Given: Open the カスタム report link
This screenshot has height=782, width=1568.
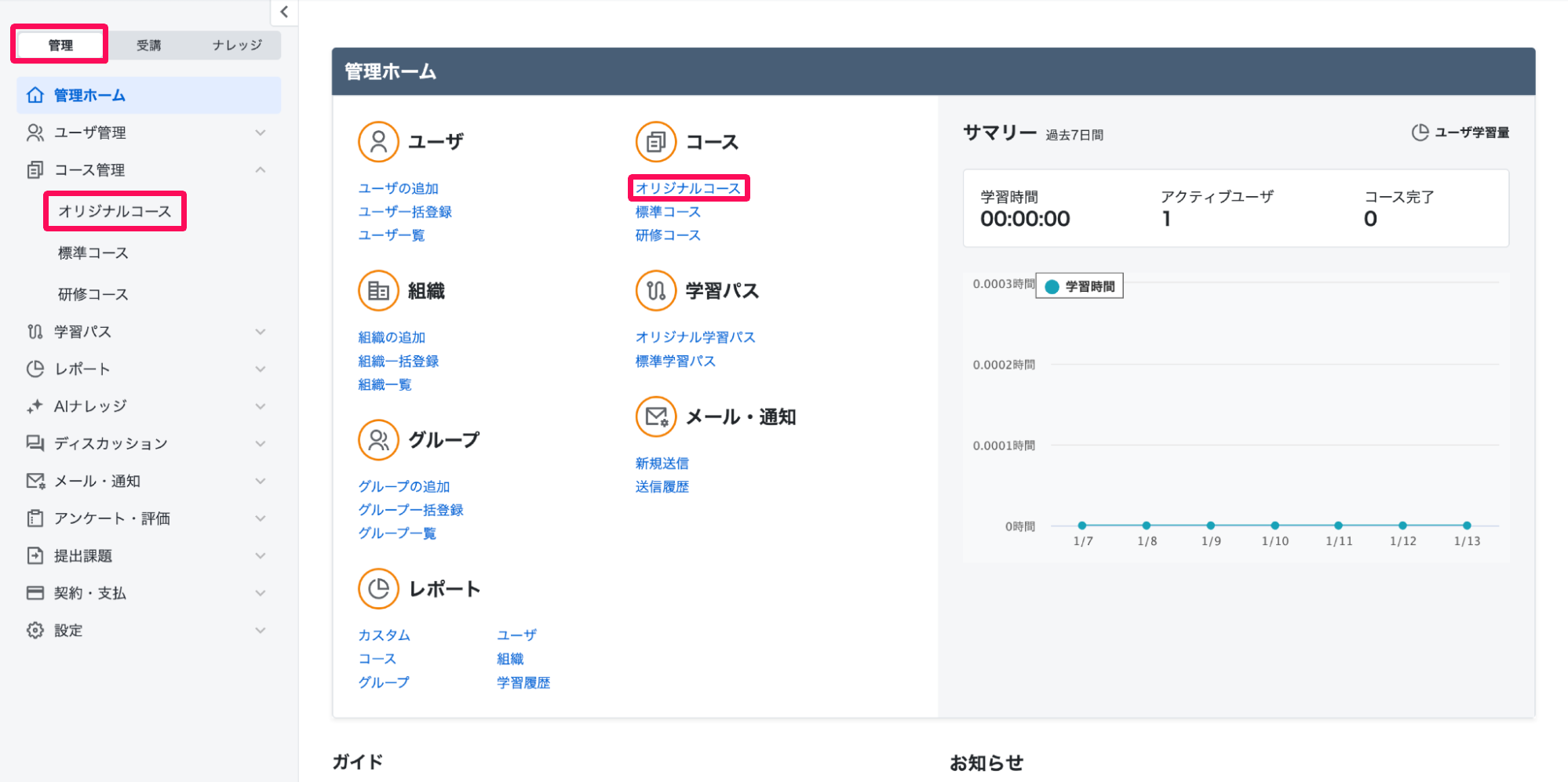Looking at the screenshot, I should [x=385, y=635].
